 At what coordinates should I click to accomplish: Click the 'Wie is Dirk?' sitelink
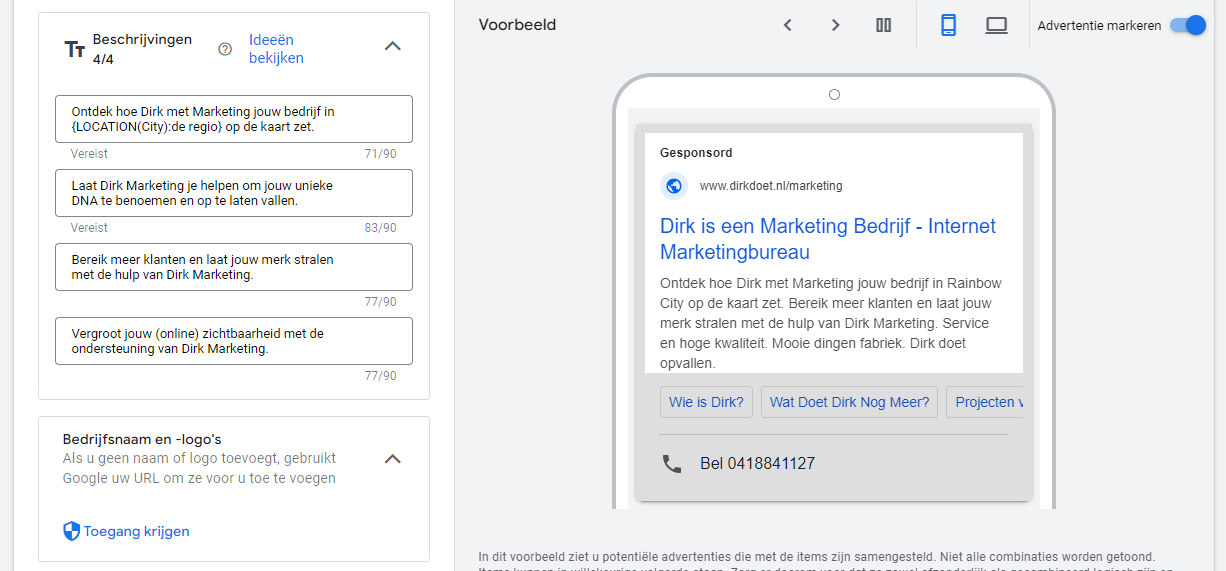[706, 402]
